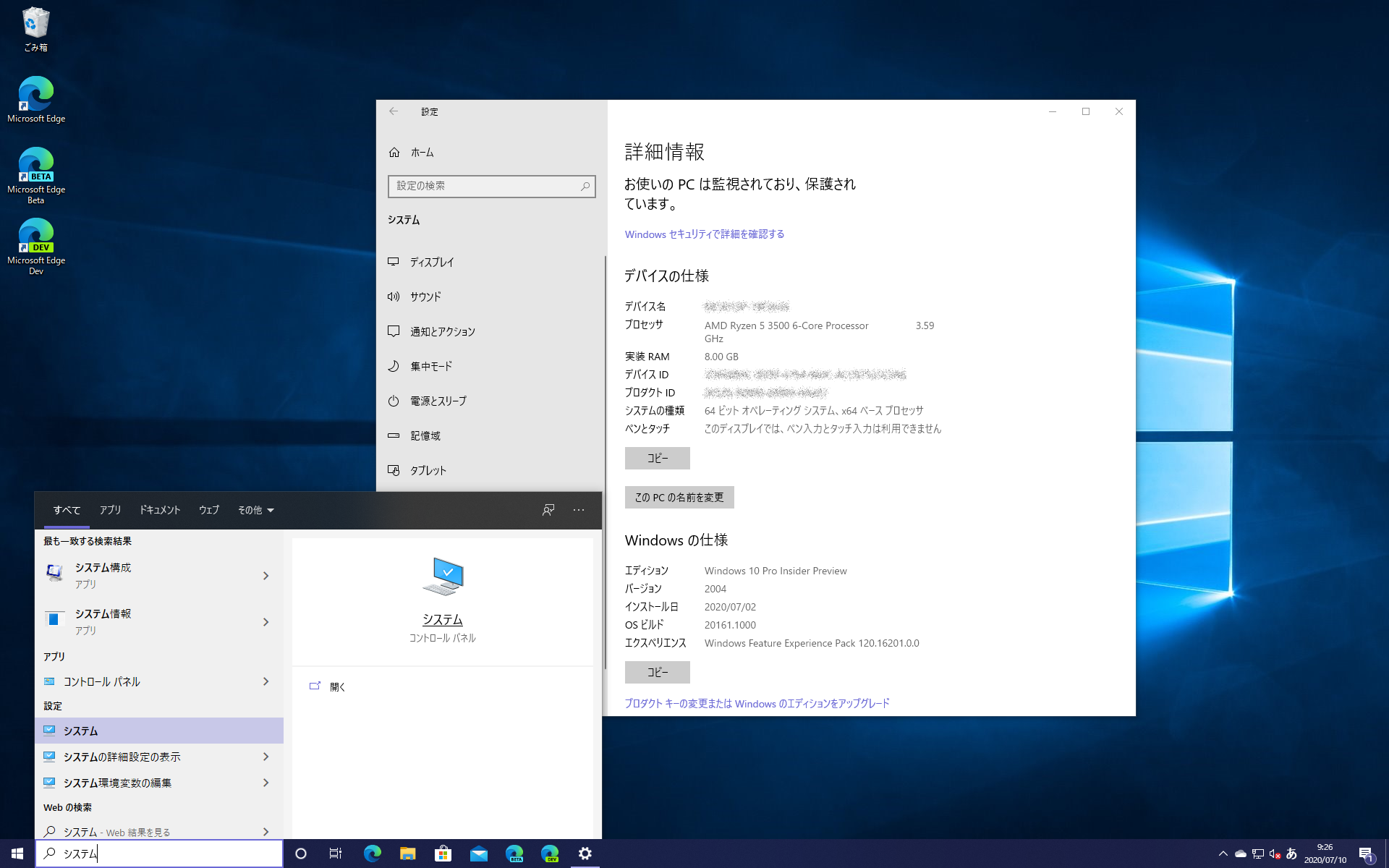Open サウンド settings page

pyautogui.click(x=492, y=297)
